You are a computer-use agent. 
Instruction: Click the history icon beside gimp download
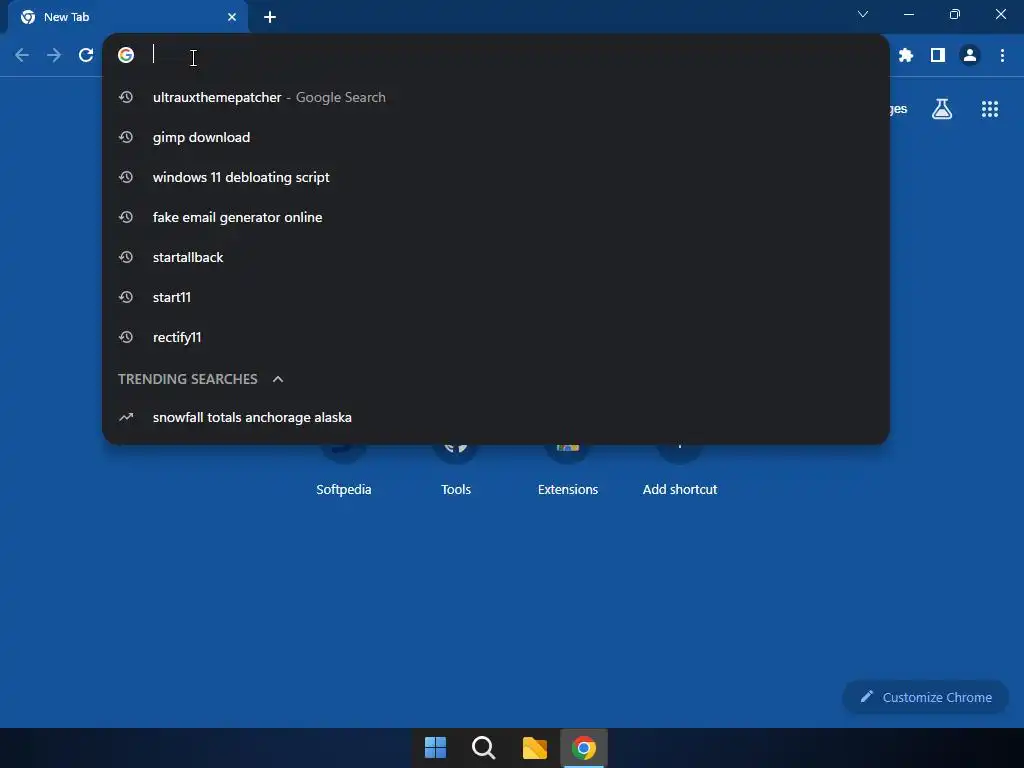(x=126, y=137)
